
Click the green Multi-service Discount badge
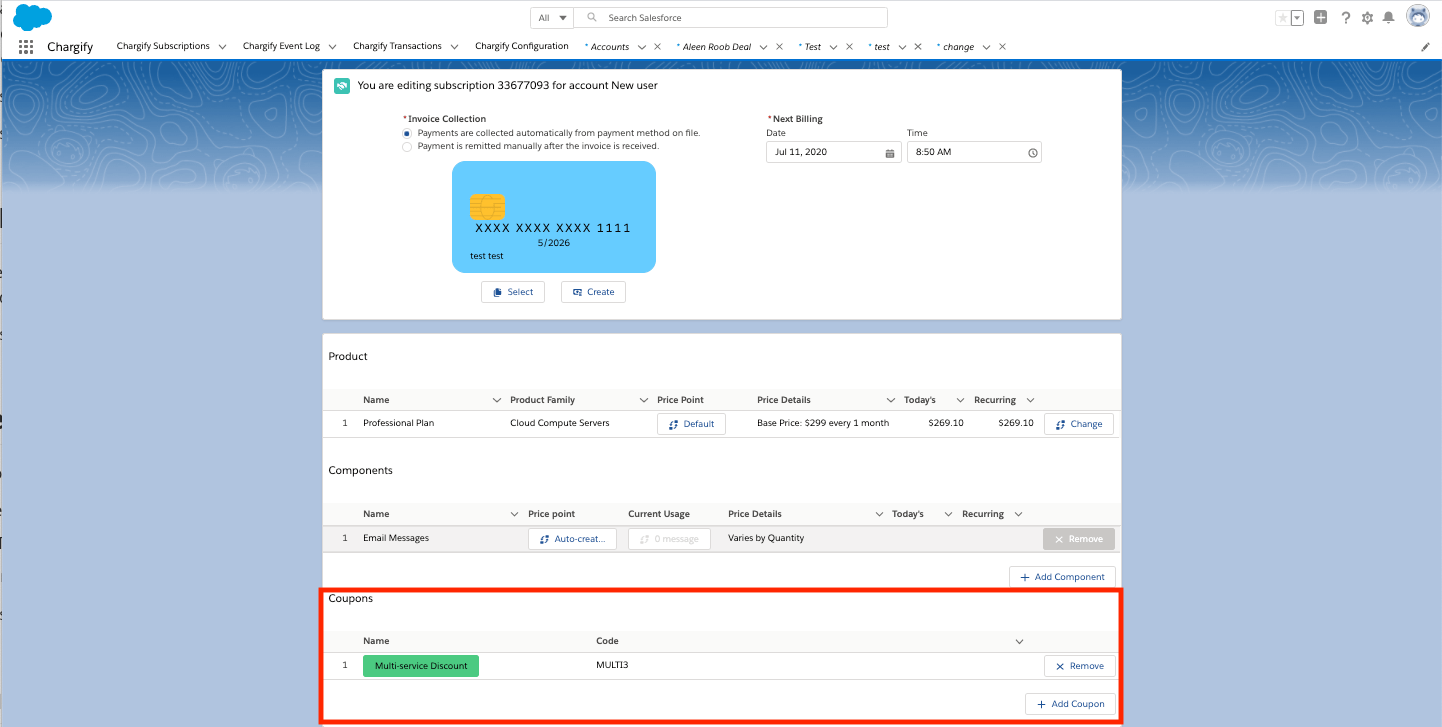[x=421, y=666]
